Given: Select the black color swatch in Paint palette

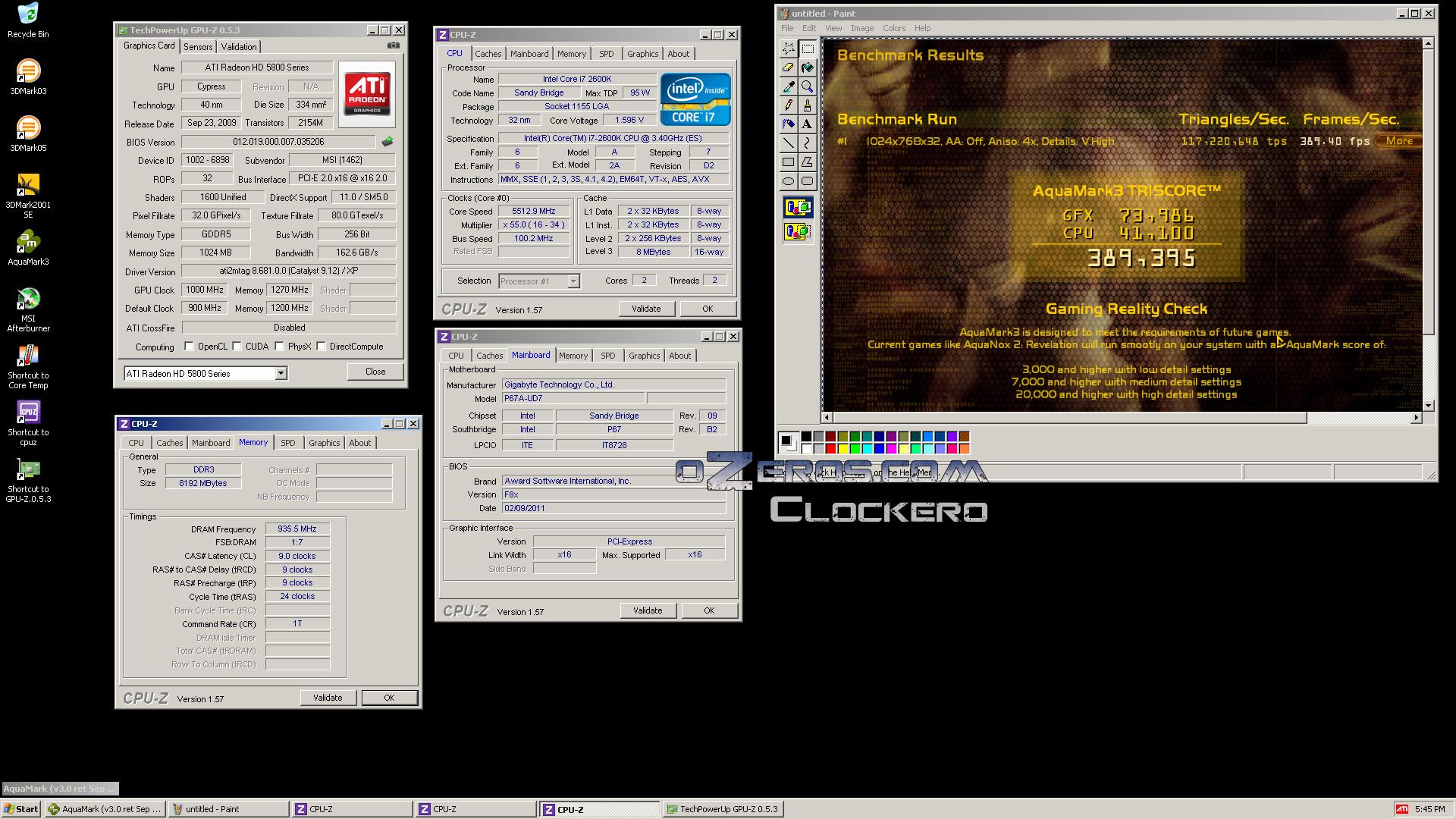Looking at the screenshot, I should (x=807, y=437).
